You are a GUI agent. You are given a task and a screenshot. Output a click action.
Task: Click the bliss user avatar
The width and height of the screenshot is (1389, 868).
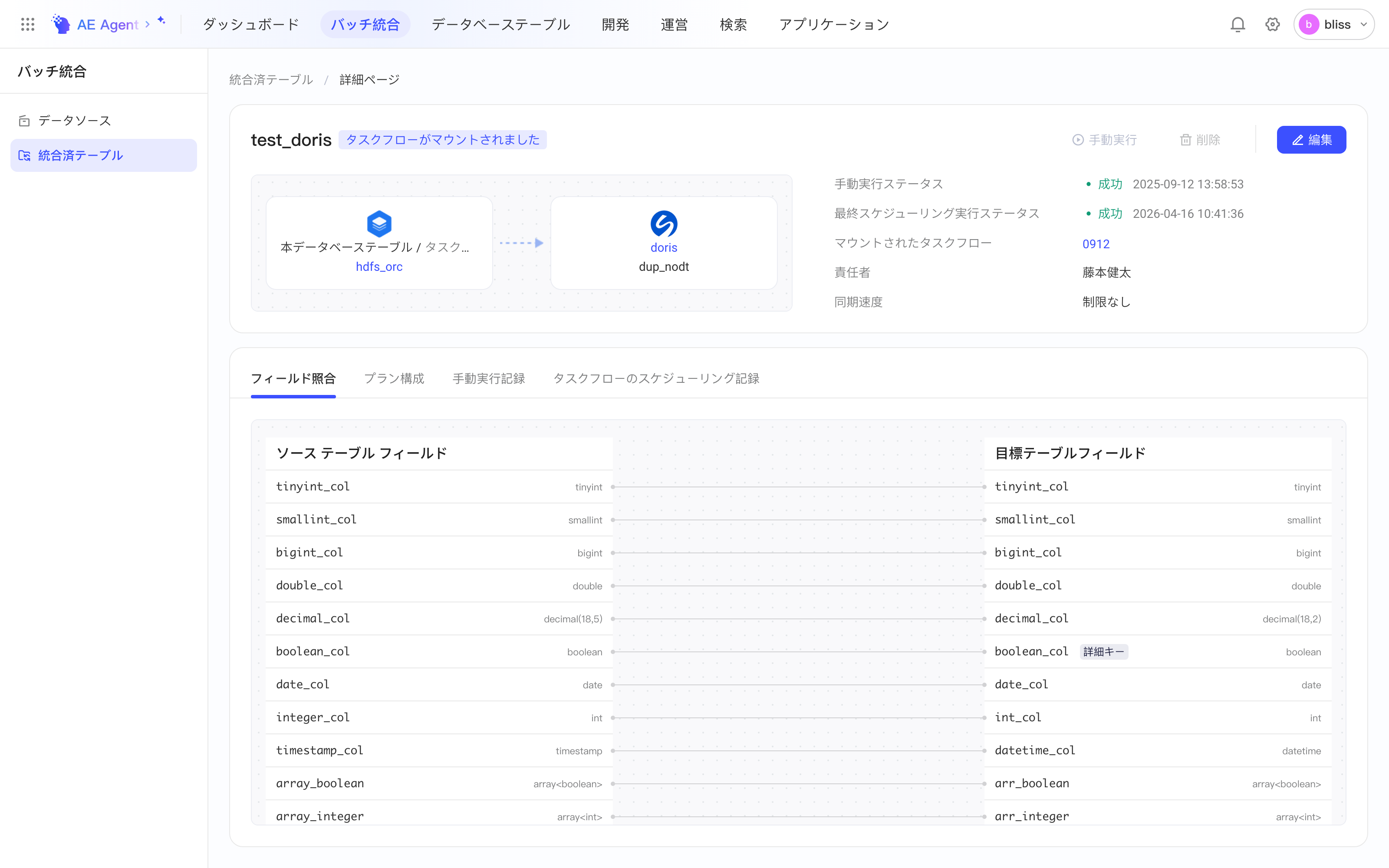1309,24
